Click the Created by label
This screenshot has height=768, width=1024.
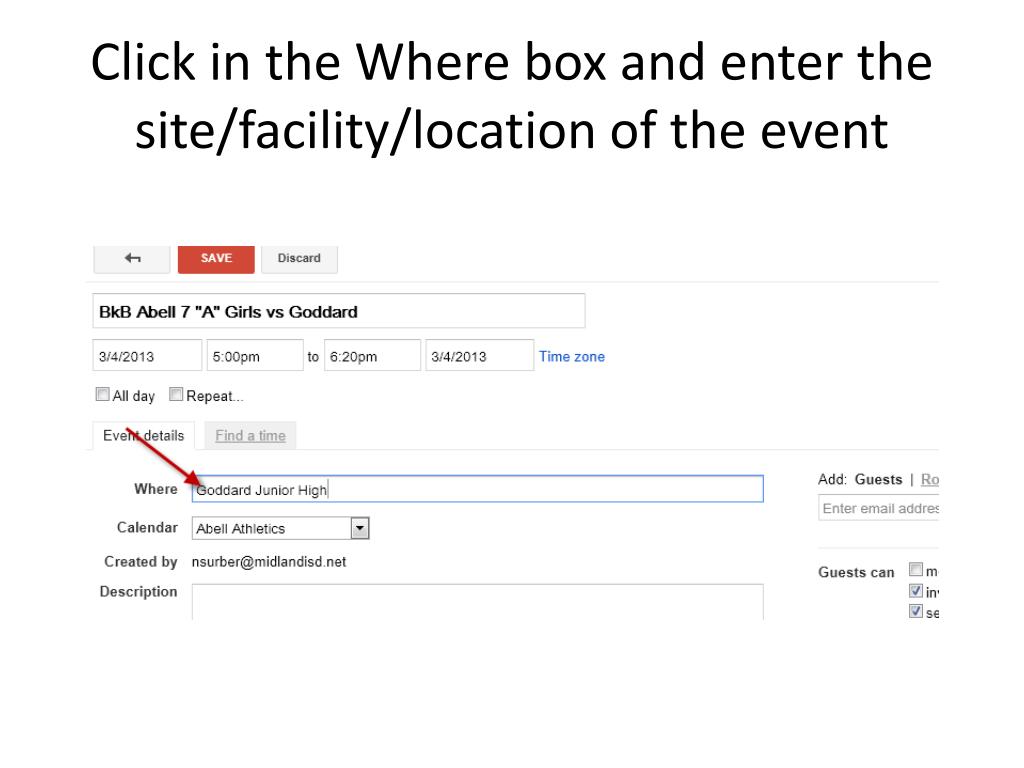click(x=140, y=562)
